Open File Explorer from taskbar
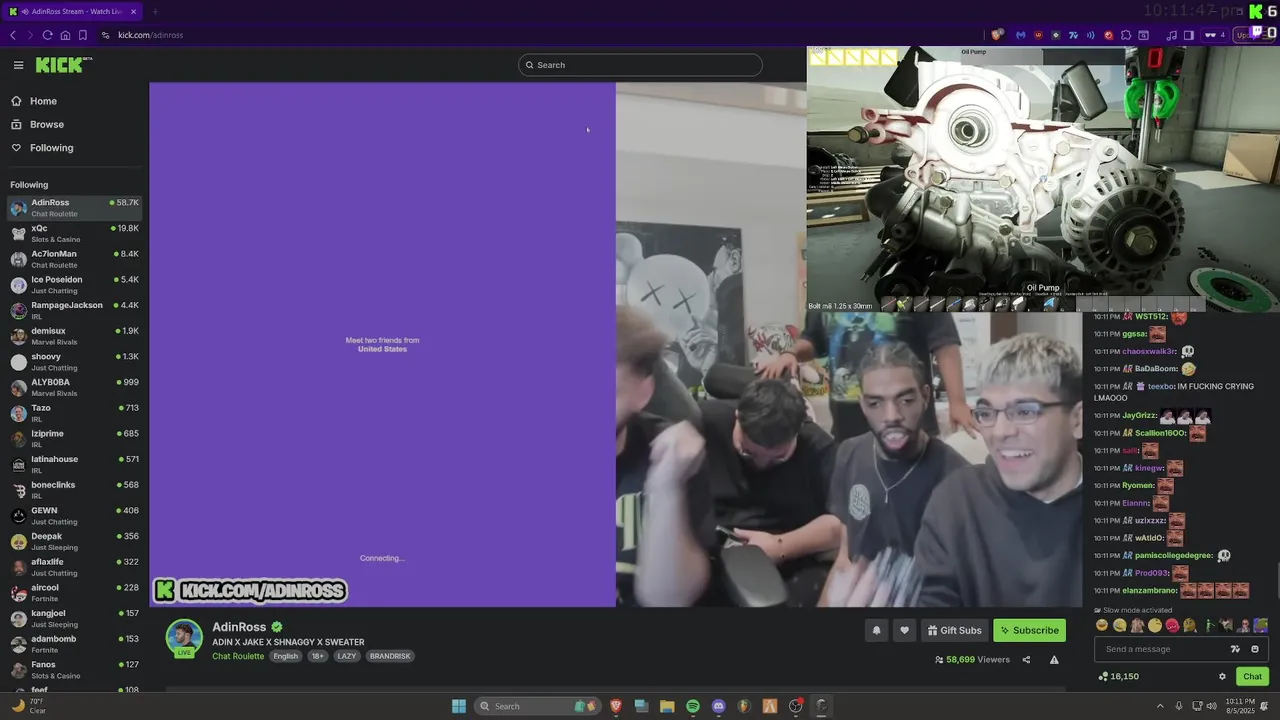Image resolution: width=1280 pixels, height=720 pixels. tap(667, 706)
